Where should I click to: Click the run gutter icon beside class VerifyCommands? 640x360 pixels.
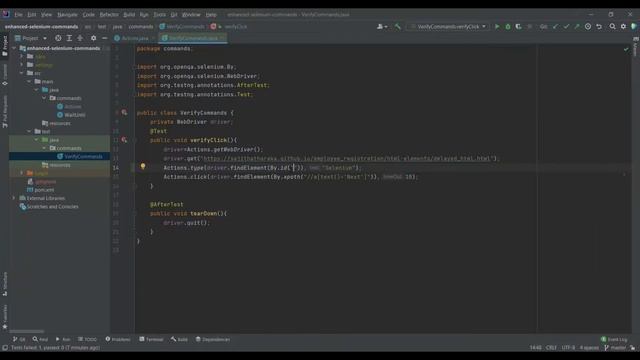(124, 113)
